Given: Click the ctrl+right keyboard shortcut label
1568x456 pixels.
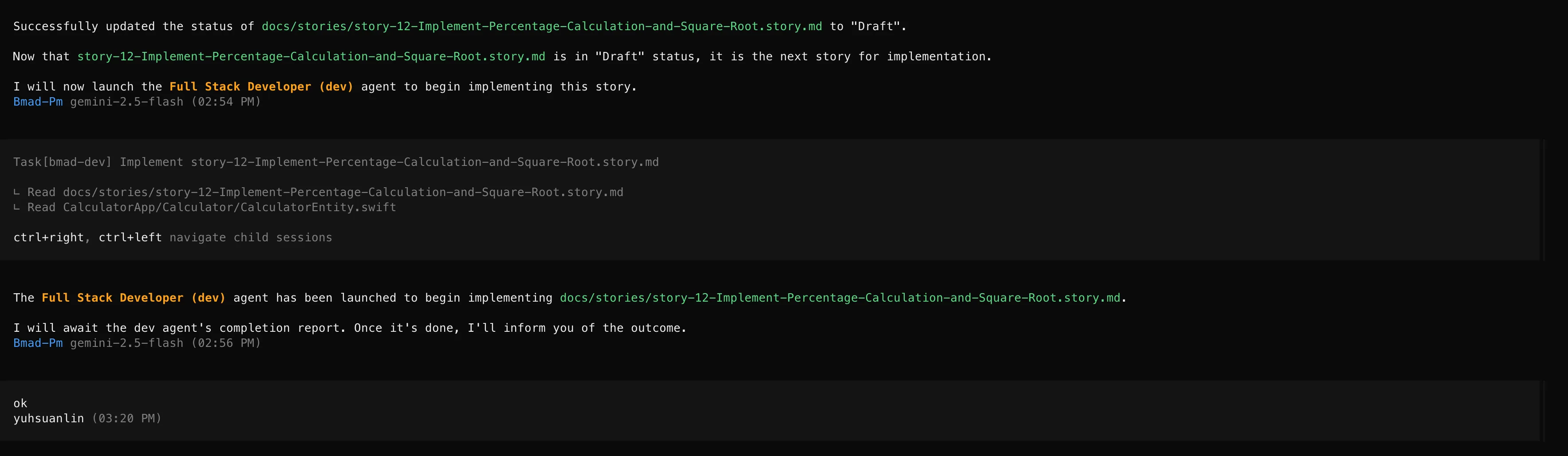Looking at the screenshot, I should point(49,237).
